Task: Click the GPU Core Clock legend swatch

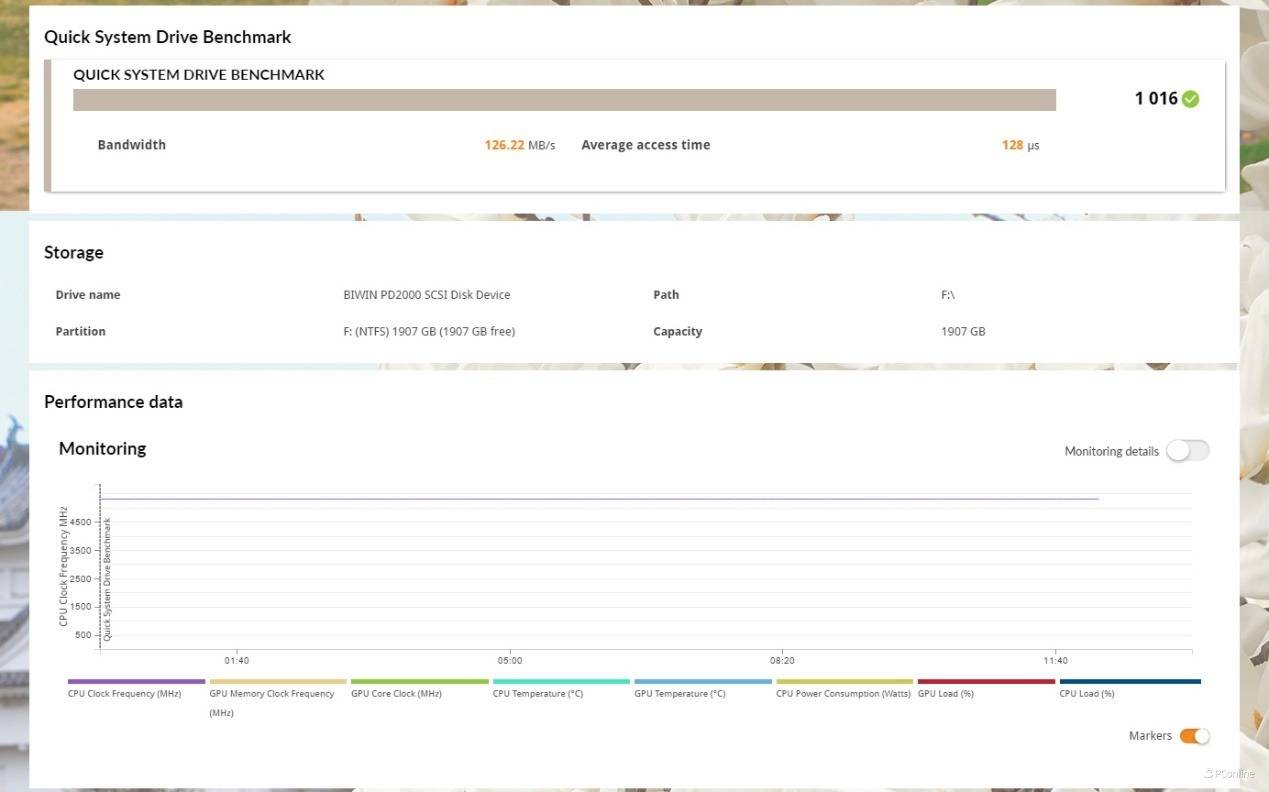Action: [420, 681]
